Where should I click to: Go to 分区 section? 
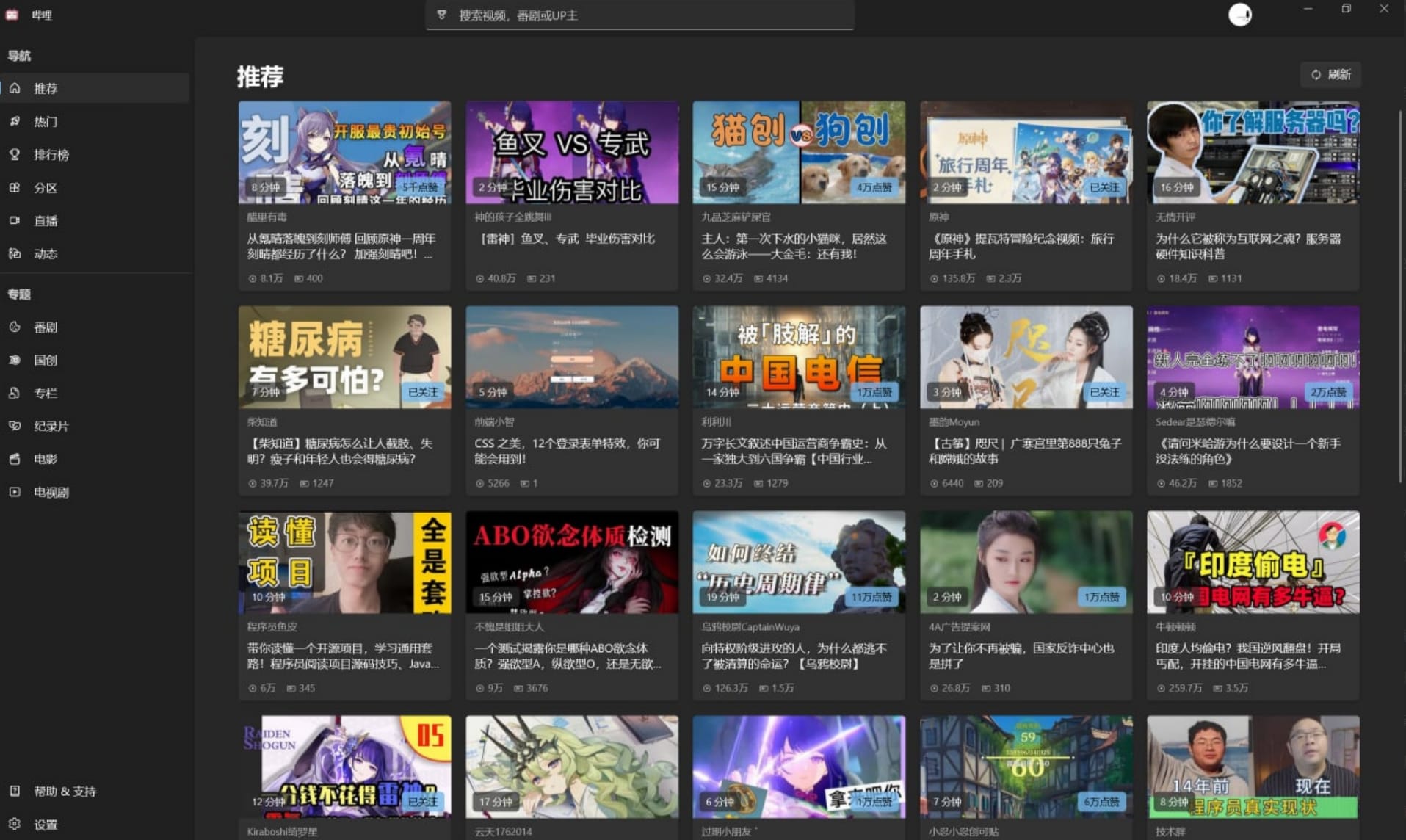point(95,187)
